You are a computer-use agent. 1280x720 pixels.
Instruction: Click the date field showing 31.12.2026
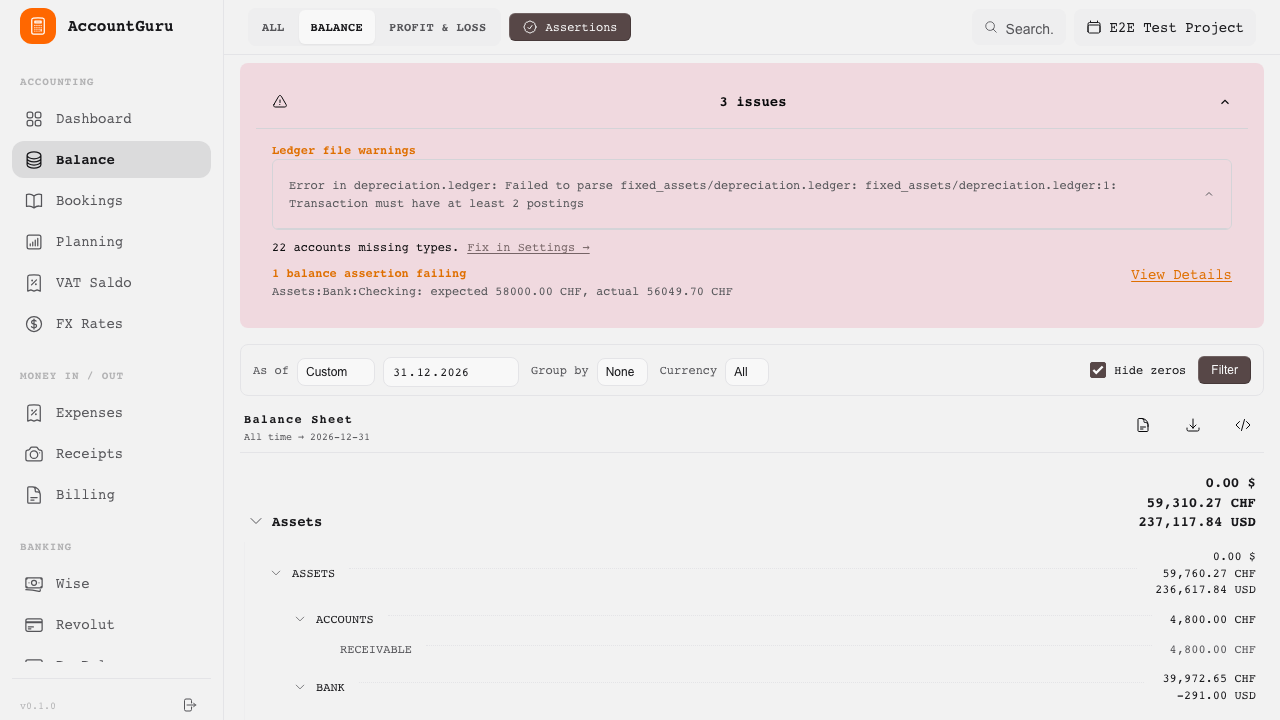450,372
